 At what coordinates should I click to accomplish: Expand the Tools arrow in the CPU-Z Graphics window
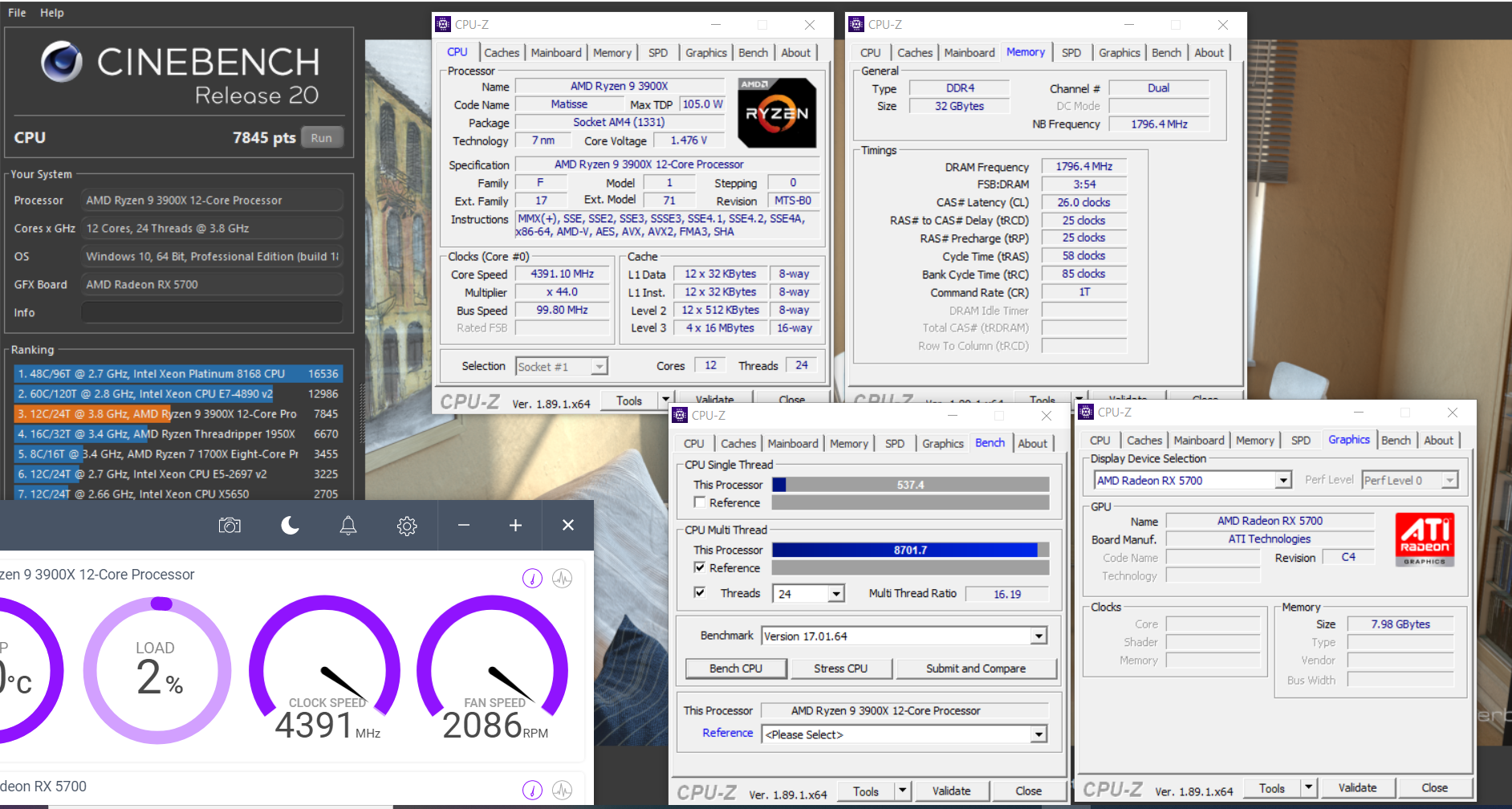coord(1309,788)
